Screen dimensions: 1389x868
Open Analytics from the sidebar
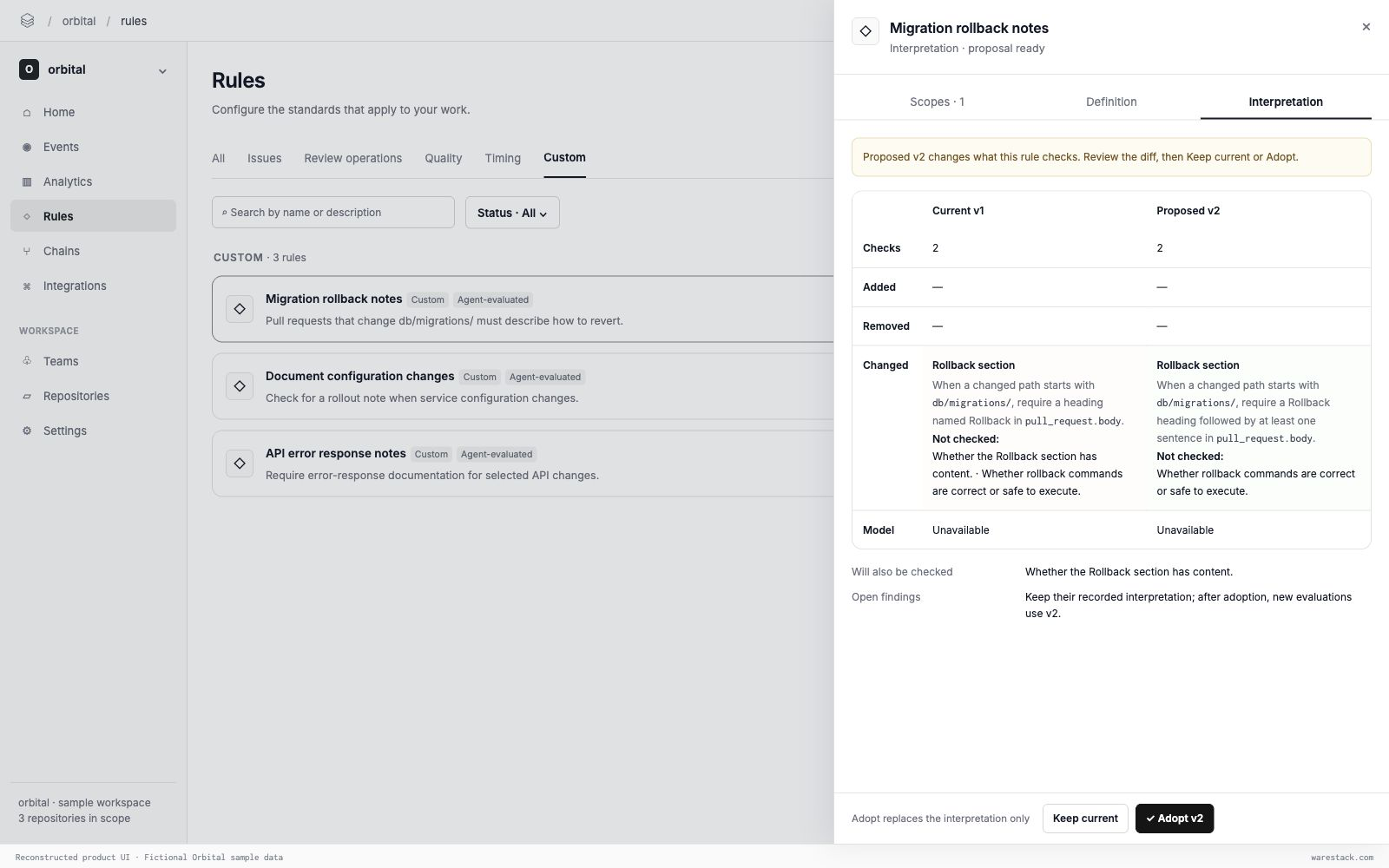tap(94, 181)
